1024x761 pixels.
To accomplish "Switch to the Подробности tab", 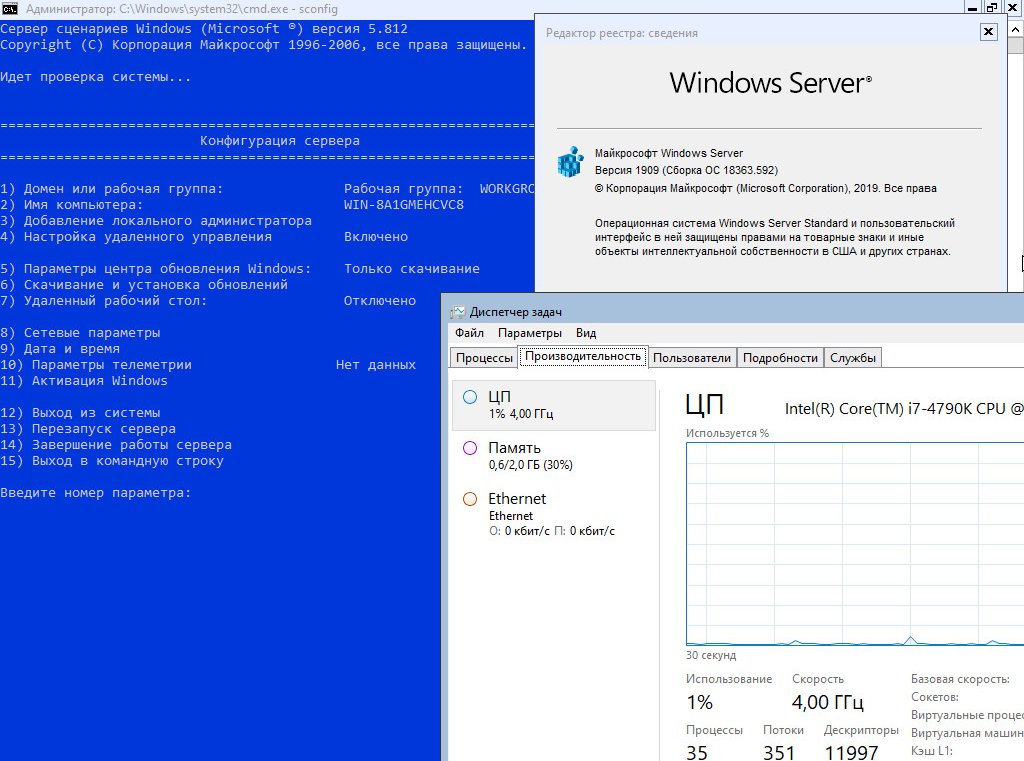I will [x=780, y=358].
